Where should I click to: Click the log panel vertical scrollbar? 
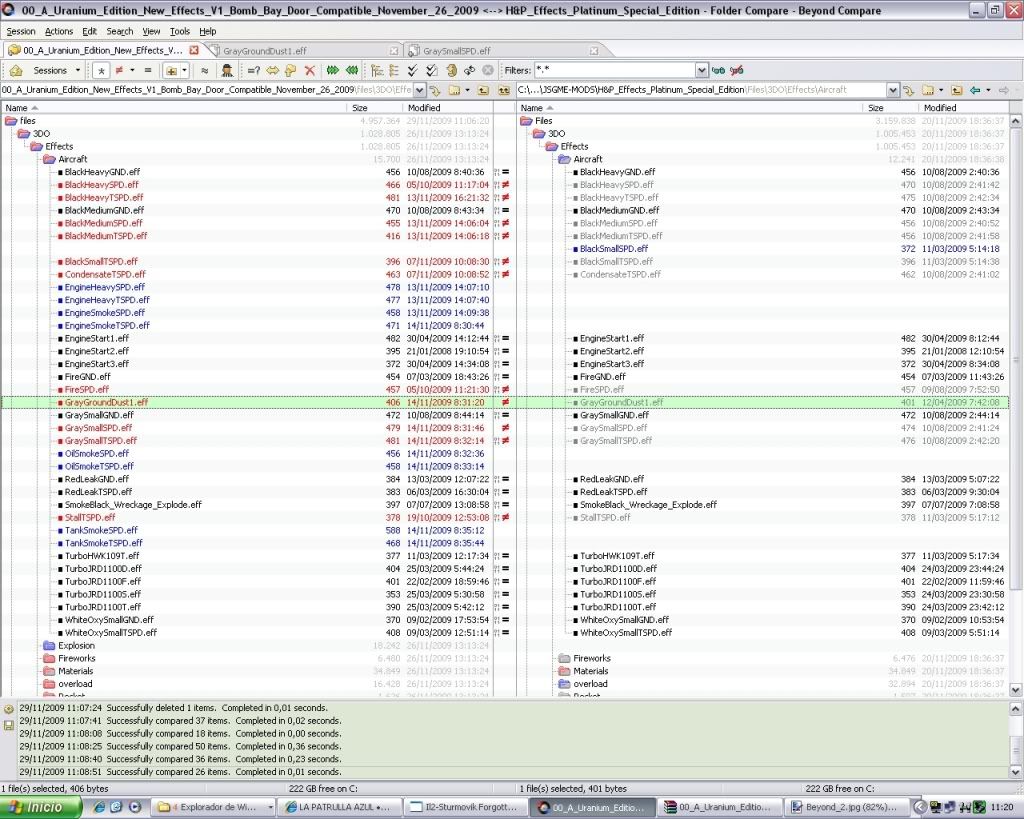(x=1016, y=740)
